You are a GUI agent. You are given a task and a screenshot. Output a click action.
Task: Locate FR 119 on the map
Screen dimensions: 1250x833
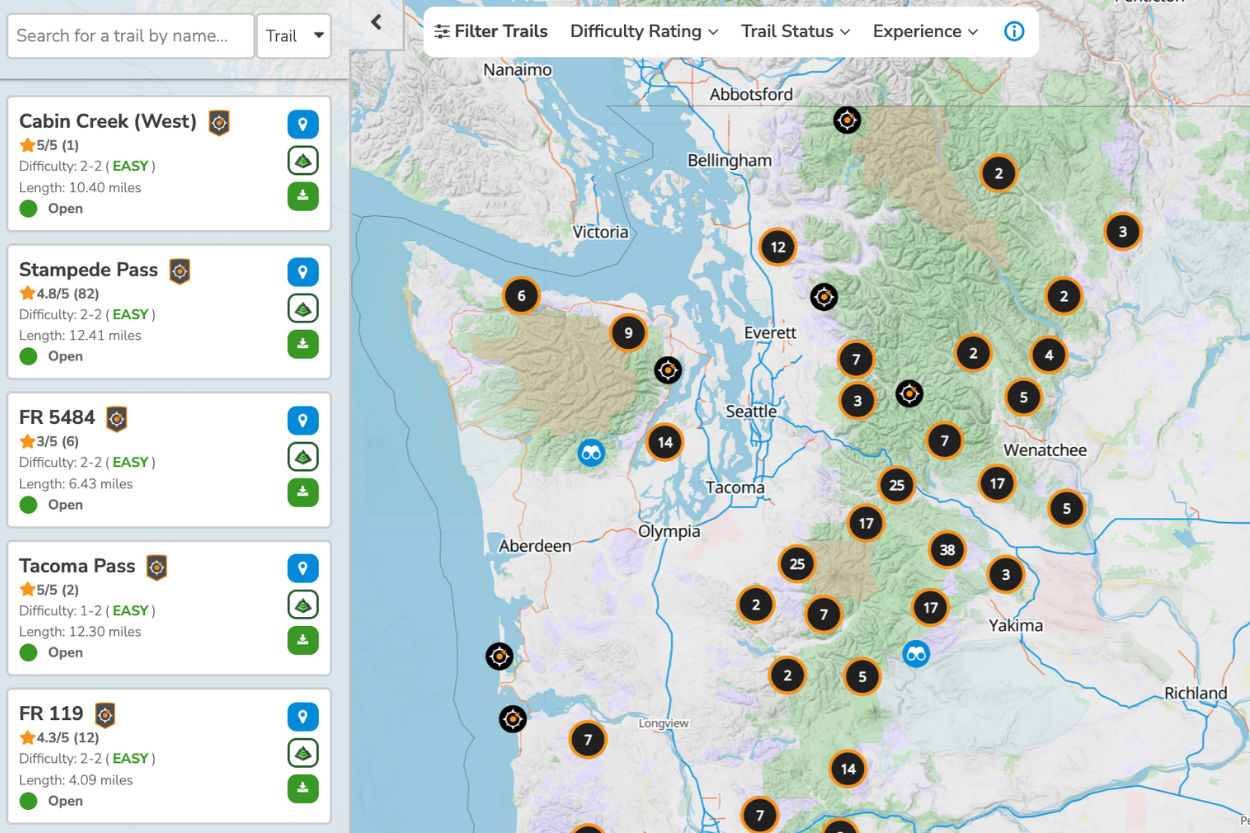303,717
